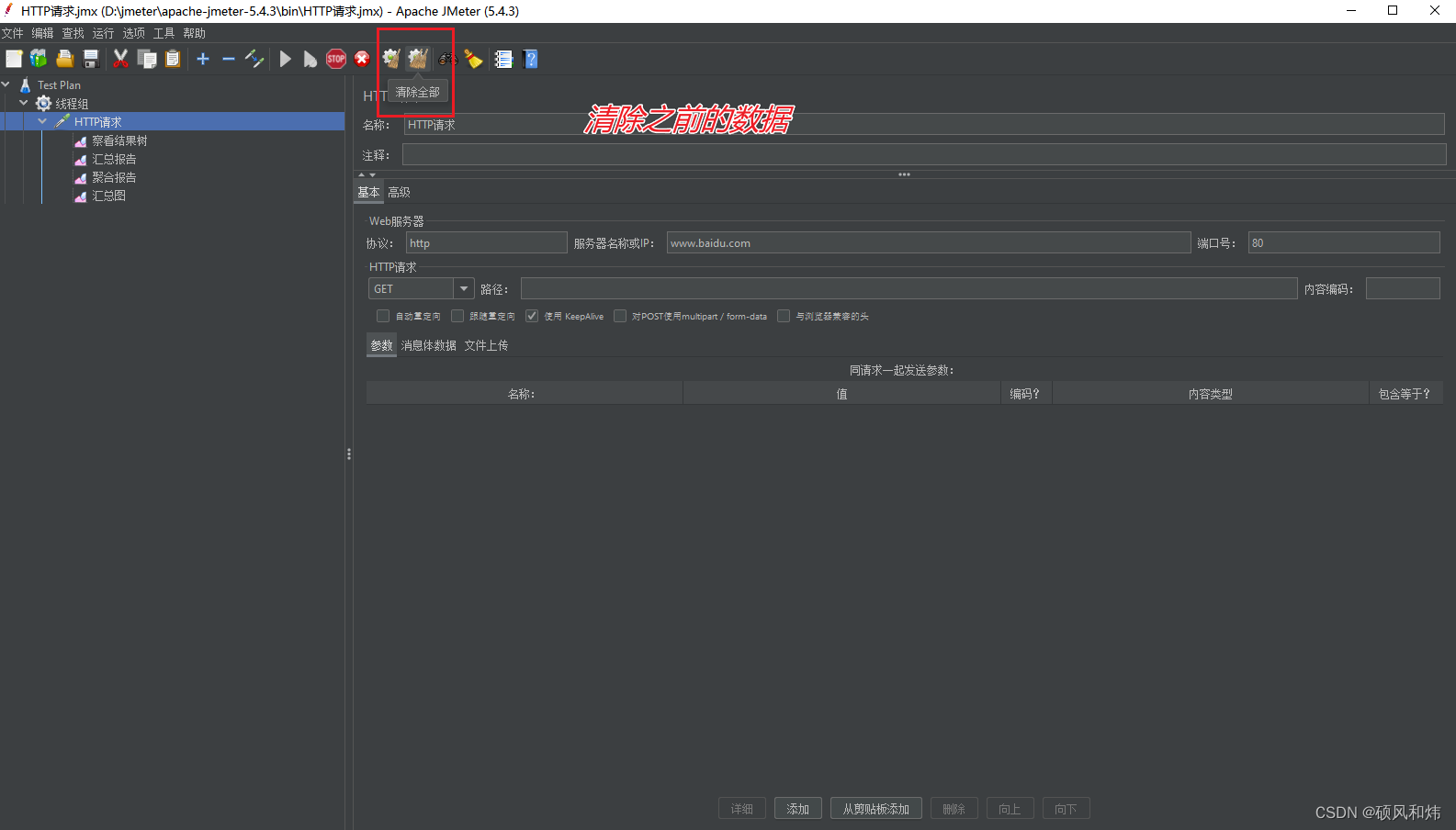This screenshot has height=830, width=1456.
Task: Open the Templates icon in toolbar
Action: tap(39, 59)
